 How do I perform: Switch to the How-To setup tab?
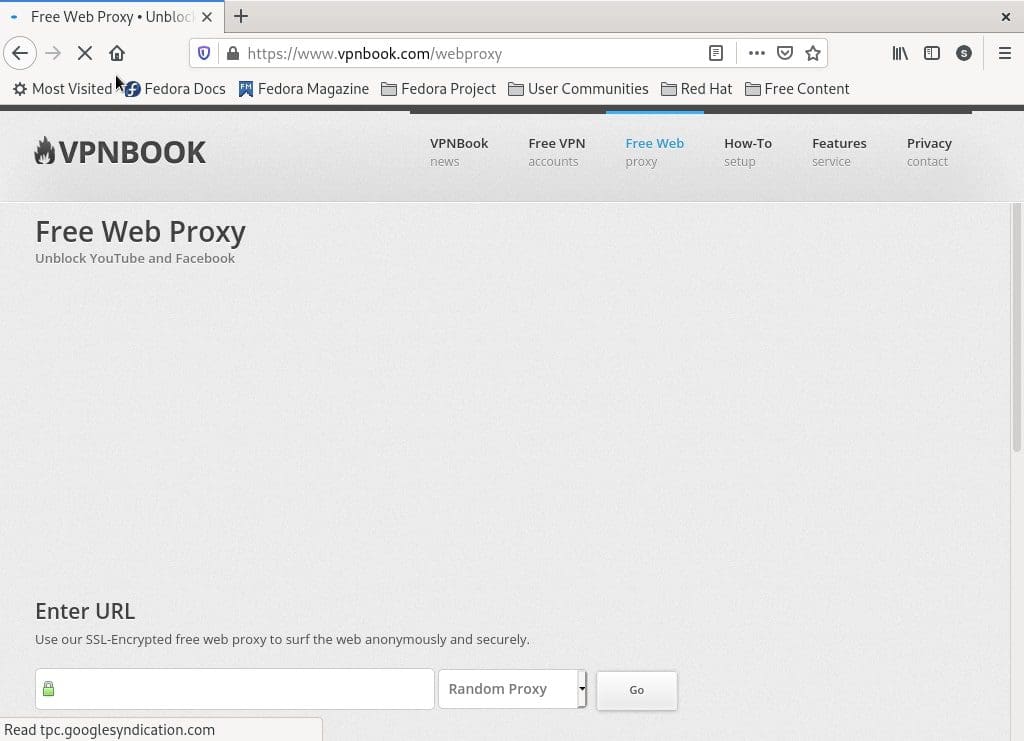(747, 152)
